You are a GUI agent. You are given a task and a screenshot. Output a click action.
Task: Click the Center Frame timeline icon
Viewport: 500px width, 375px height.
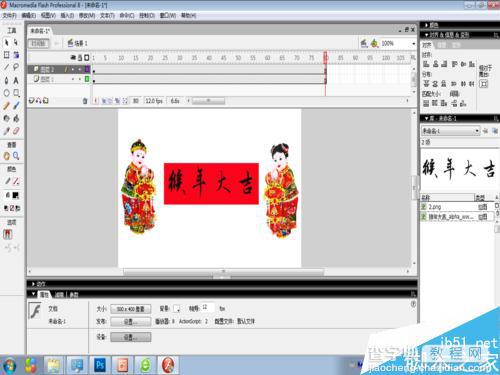coord(96,101)
